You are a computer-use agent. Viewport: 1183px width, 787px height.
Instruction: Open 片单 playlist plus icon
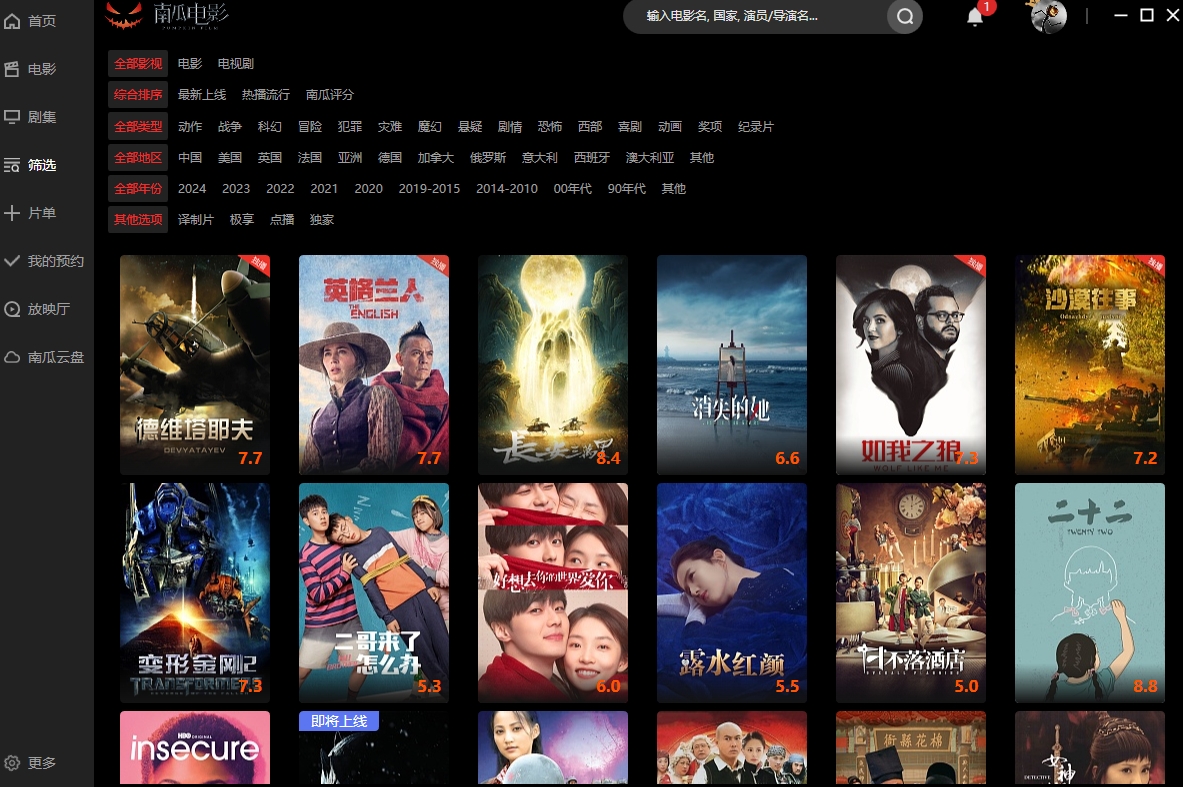(x=12, y=213)
